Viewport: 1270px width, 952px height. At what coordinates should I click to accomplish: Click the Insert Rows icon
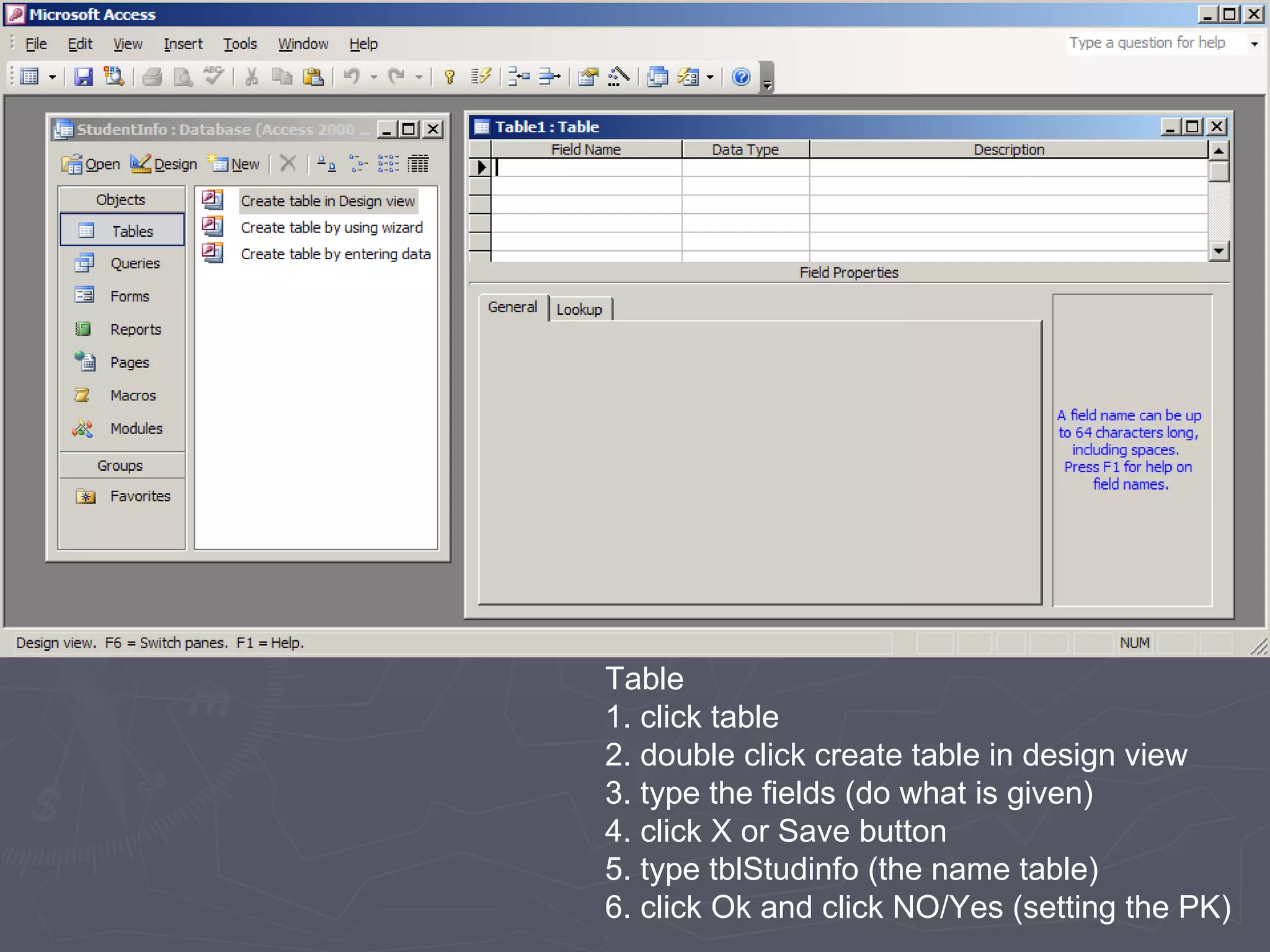coord(518,77)
